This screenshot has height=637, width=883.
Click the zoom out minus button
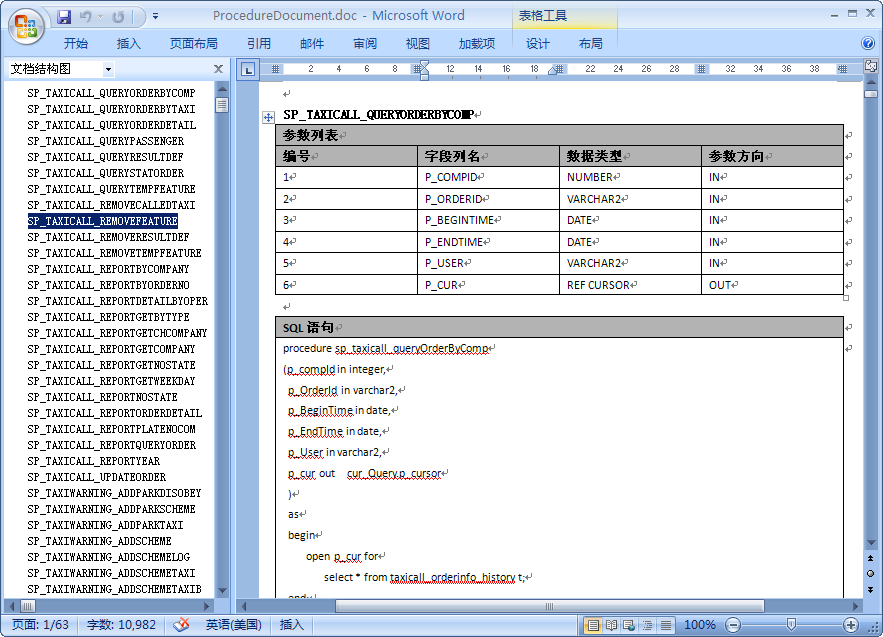[x=733, y=625]
